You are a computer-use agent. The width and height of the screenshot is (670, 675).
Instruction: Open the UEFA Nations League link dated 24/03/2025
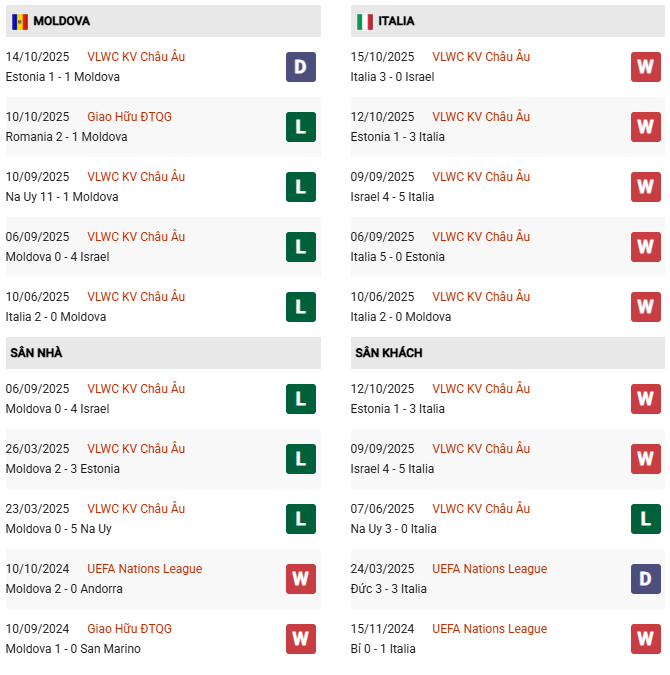[489, 569]
